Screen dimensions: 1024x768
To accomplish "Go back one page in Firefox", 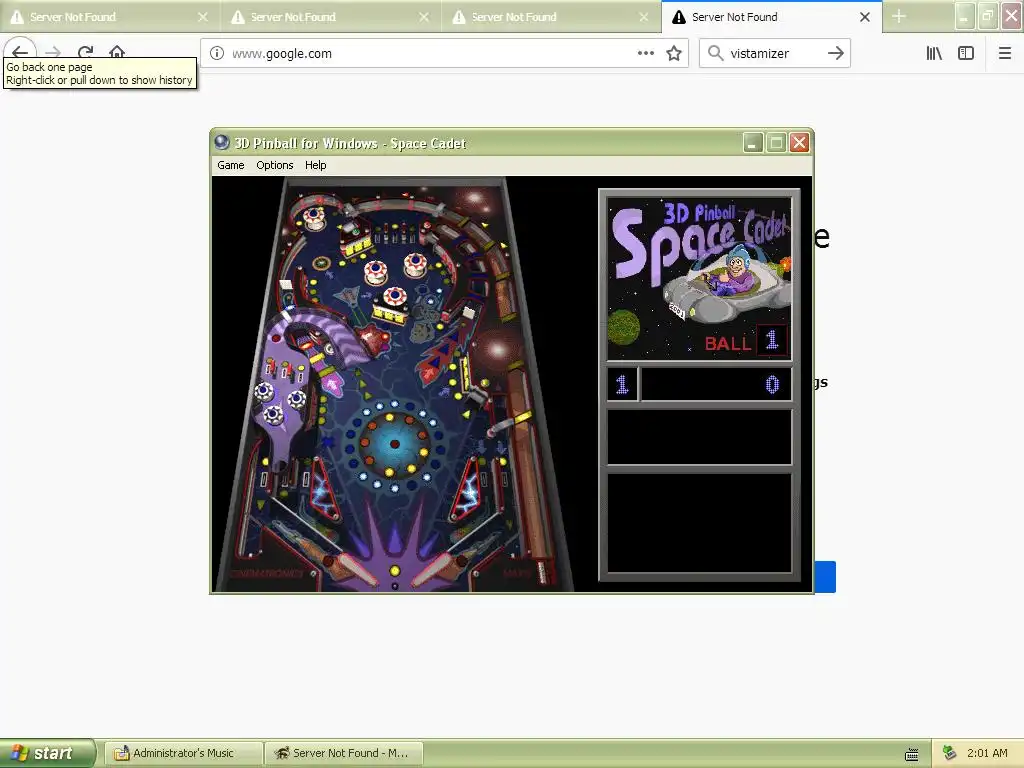I will [20, 52].
